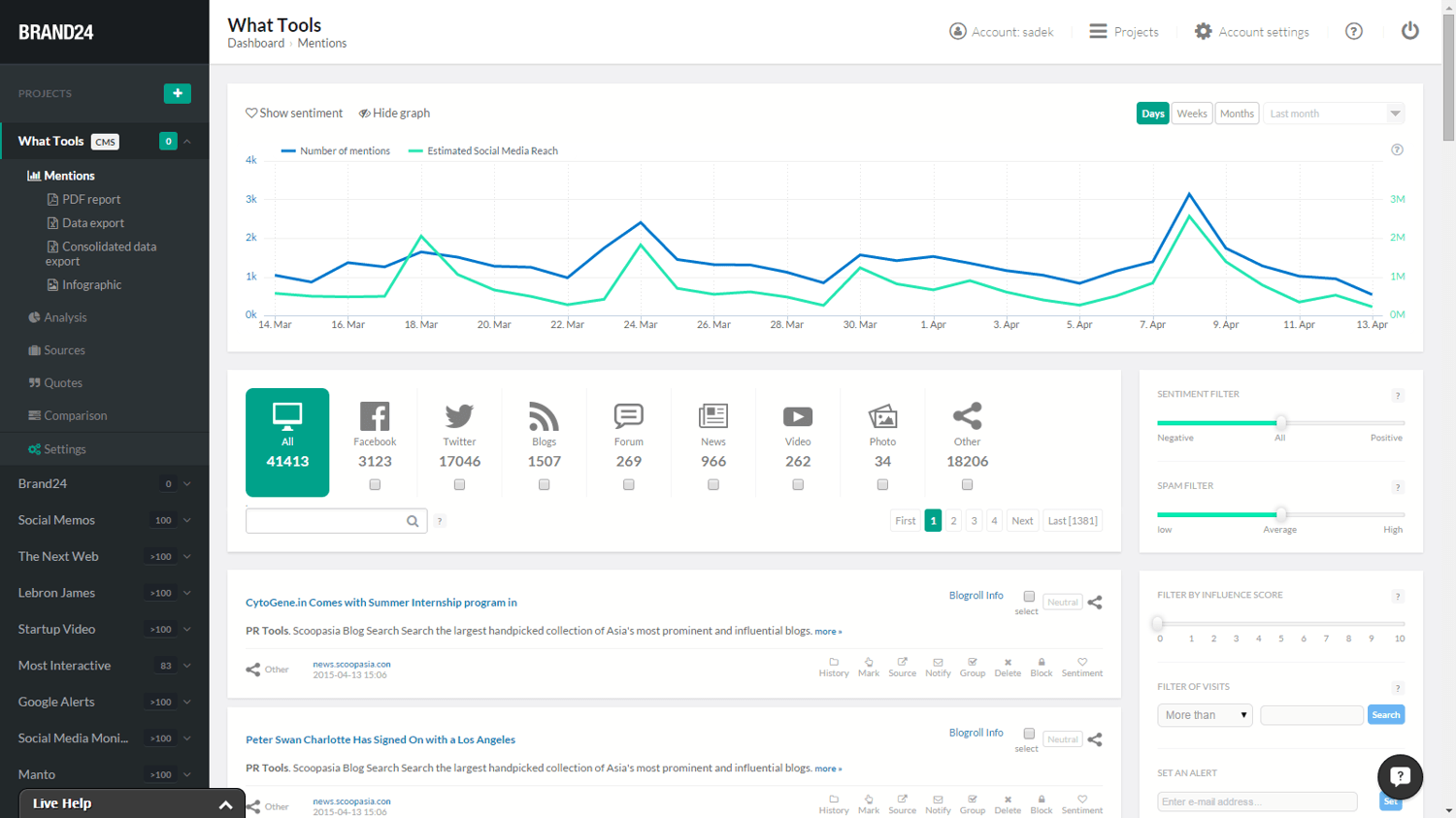This screenshot has height=818, width=1456.
Task: Click the power logout icon
Action: [1409, 31]
